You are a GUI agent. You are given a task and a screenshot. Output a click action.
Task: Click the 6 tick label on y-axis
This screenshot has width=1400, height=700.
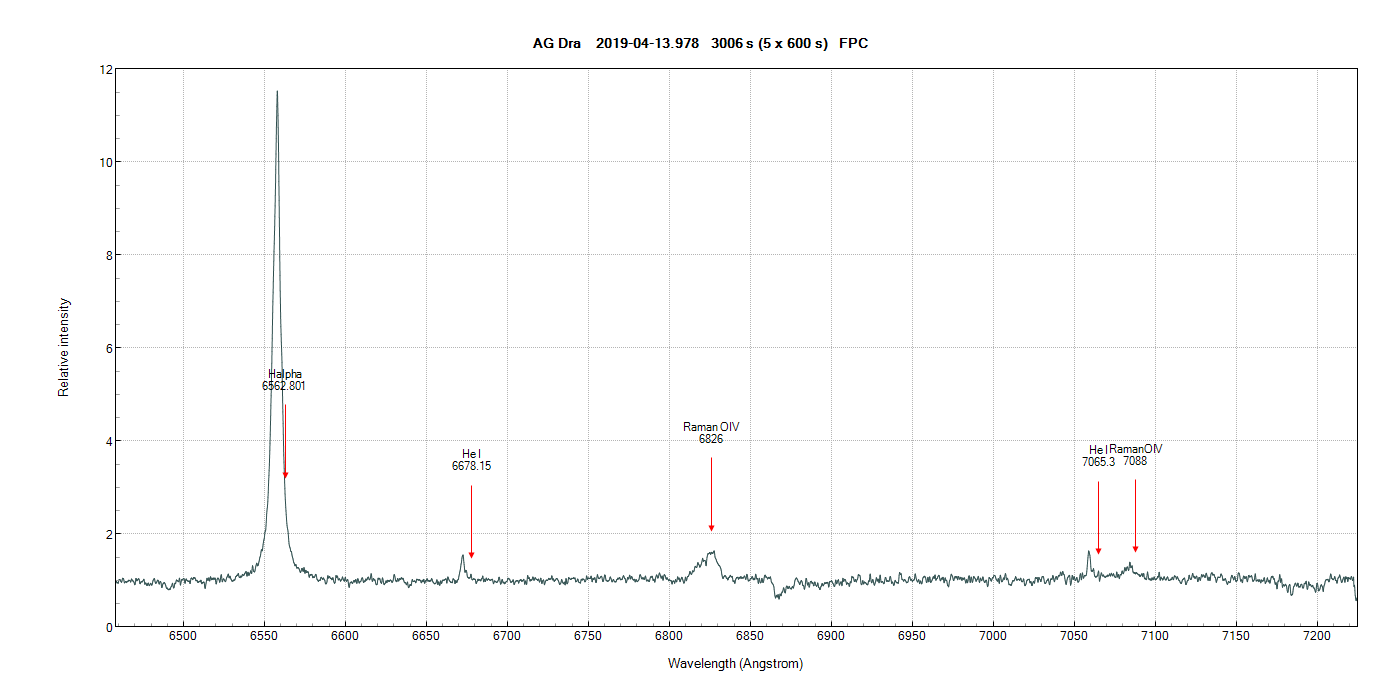tap(108, 348)
